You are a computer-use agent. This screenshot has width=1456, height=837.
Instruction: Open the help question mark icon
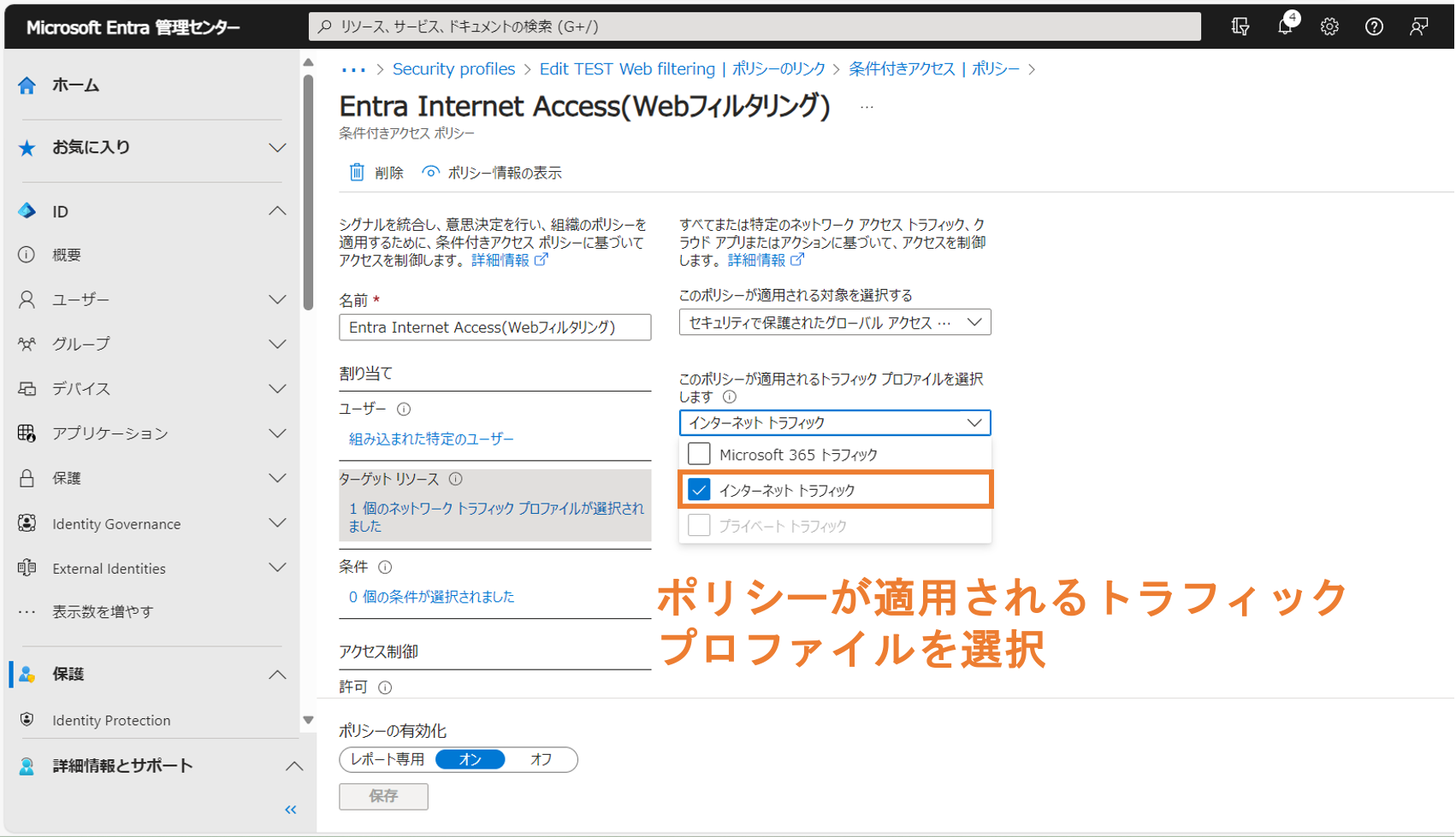point(1374,27)
